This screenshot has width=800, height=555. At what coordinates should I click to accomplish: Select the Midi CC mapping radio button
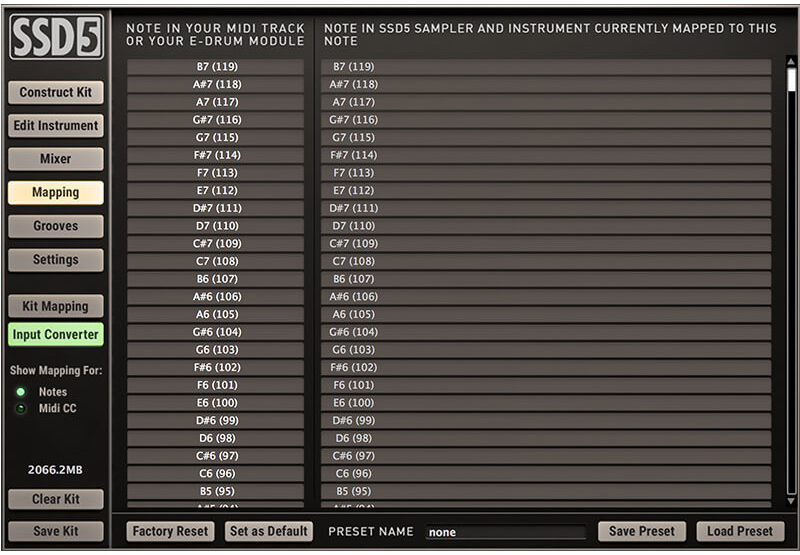pos(21,408)
